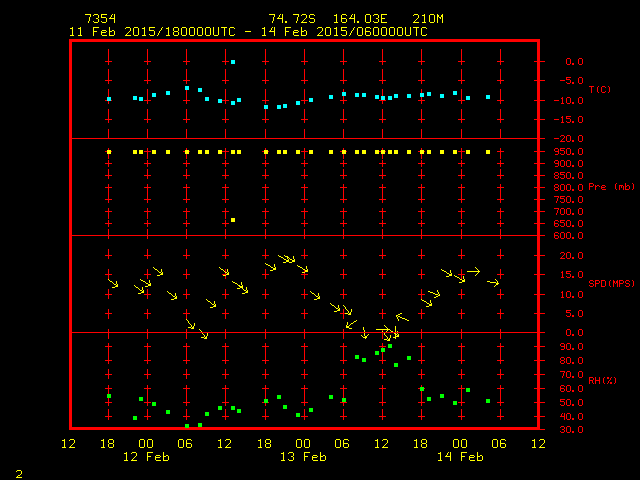Select the rightmost green humidity data point
The width and height of the screenshot is (640, 480).
click(488, 401)
